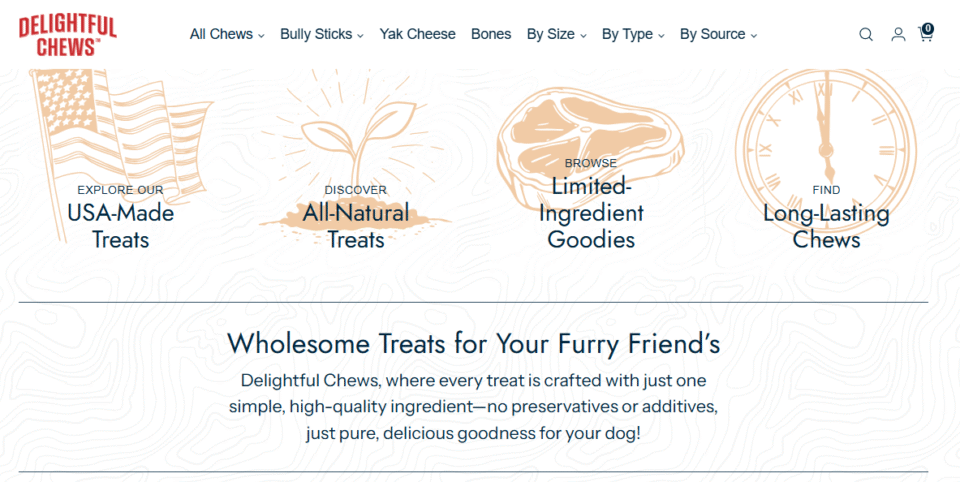
Task: Expand the By Source dropdown
Action: [718, 34]
